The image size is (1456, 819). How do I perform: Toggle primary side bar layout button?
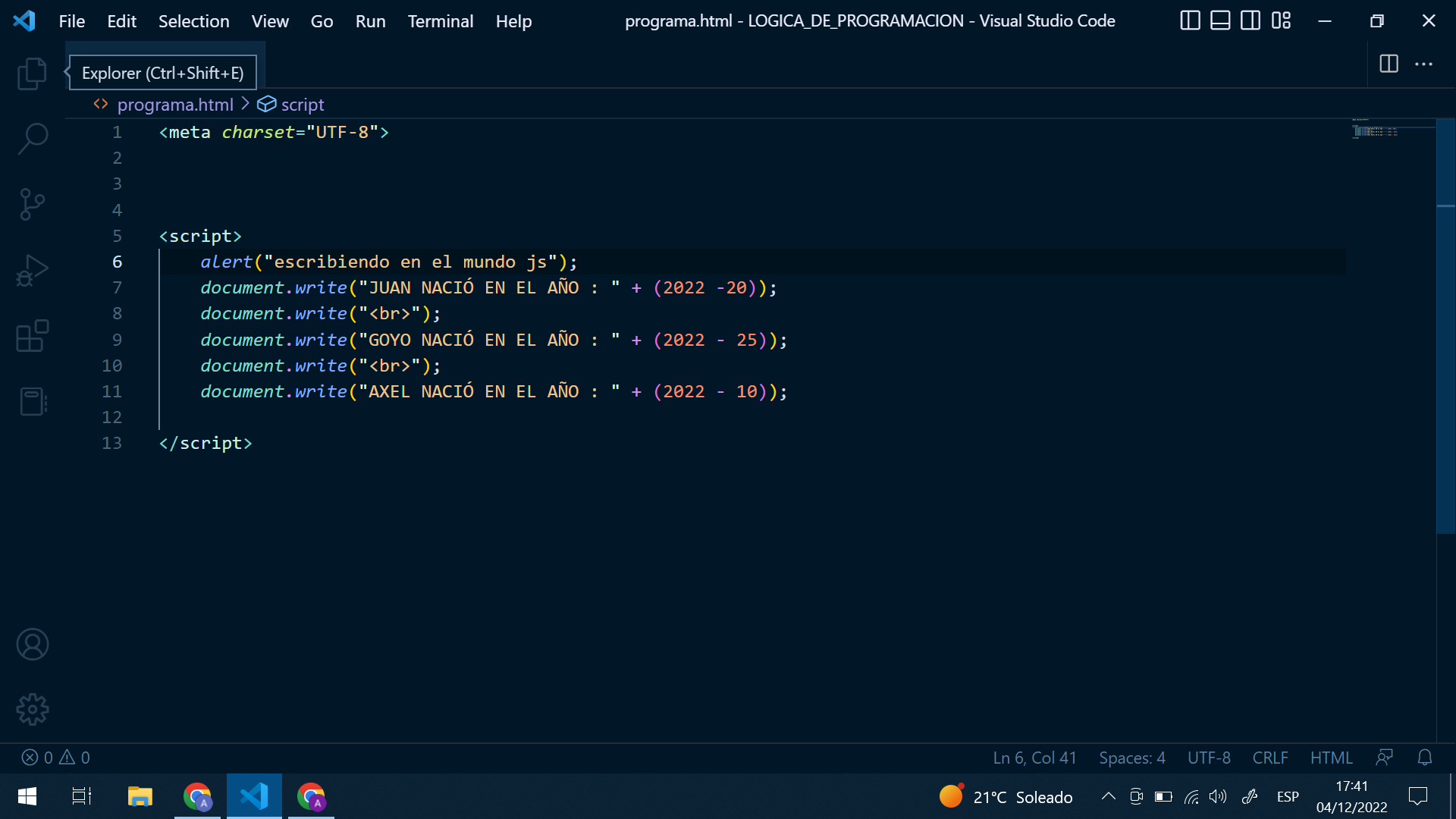pyautogui.click(x=1190, y=20)
